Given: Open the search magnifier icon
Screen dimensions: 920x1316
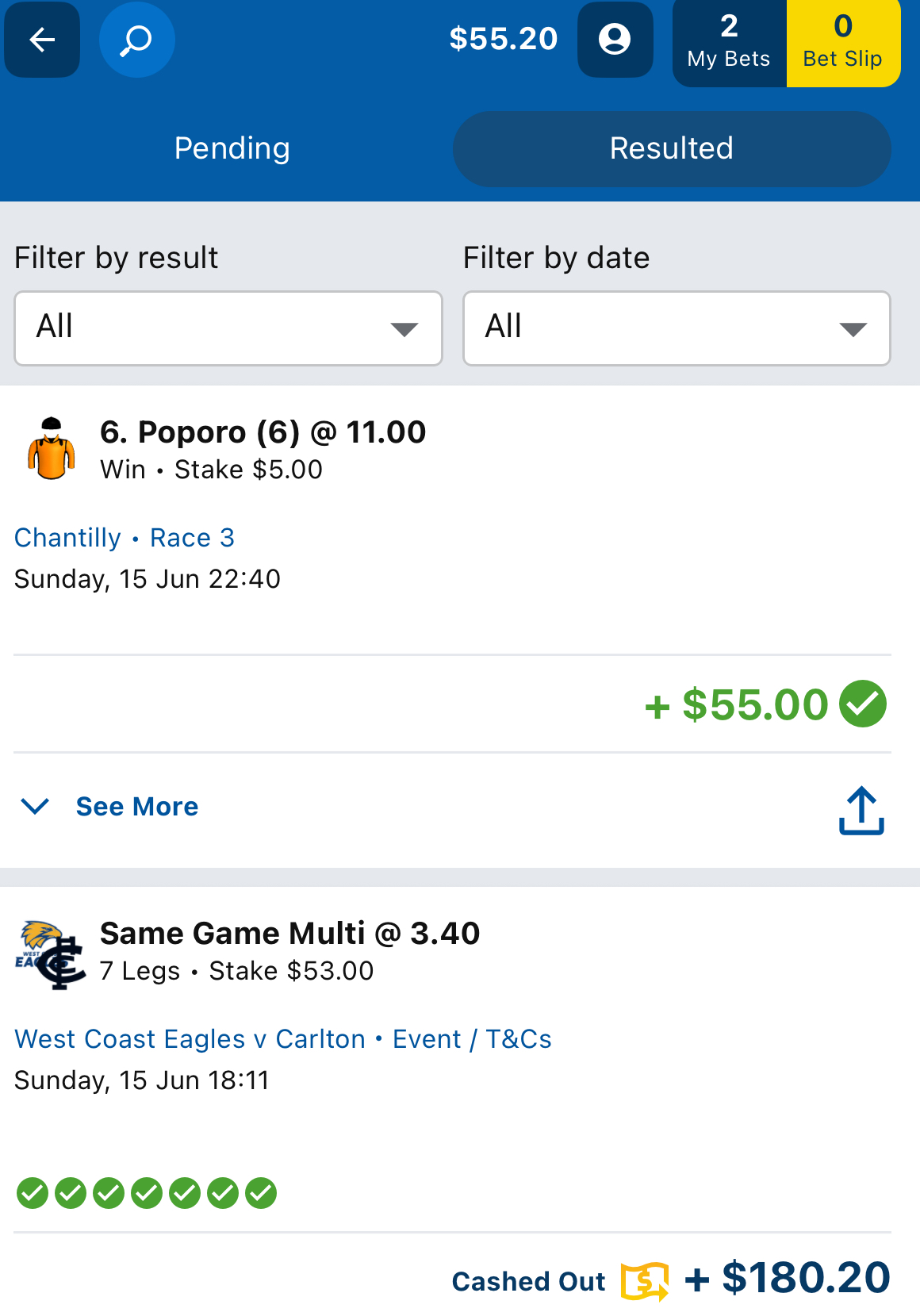Looking at the screenshot, I should pos(136,40).
